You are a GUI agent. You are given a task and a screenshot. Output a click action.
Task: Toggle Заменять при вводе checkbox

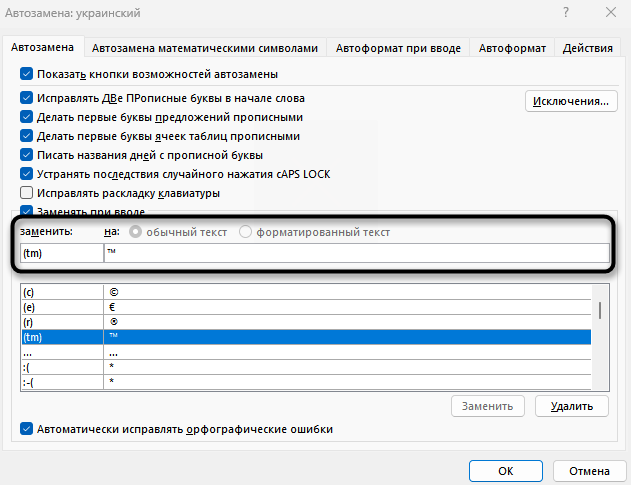pos(27,211)
